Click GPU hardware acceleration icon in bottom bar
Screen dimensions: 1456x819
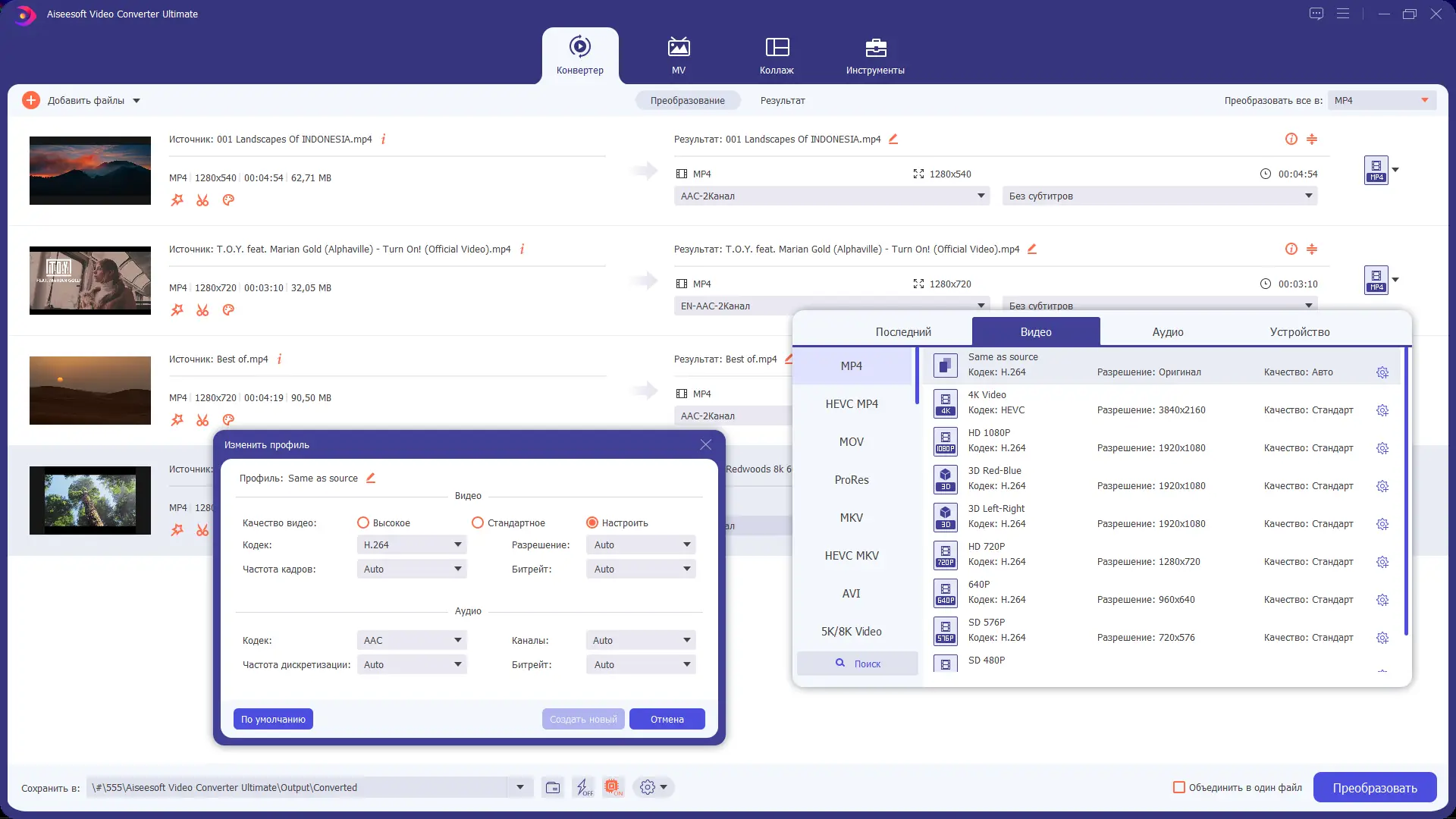[x=613, y=788]
